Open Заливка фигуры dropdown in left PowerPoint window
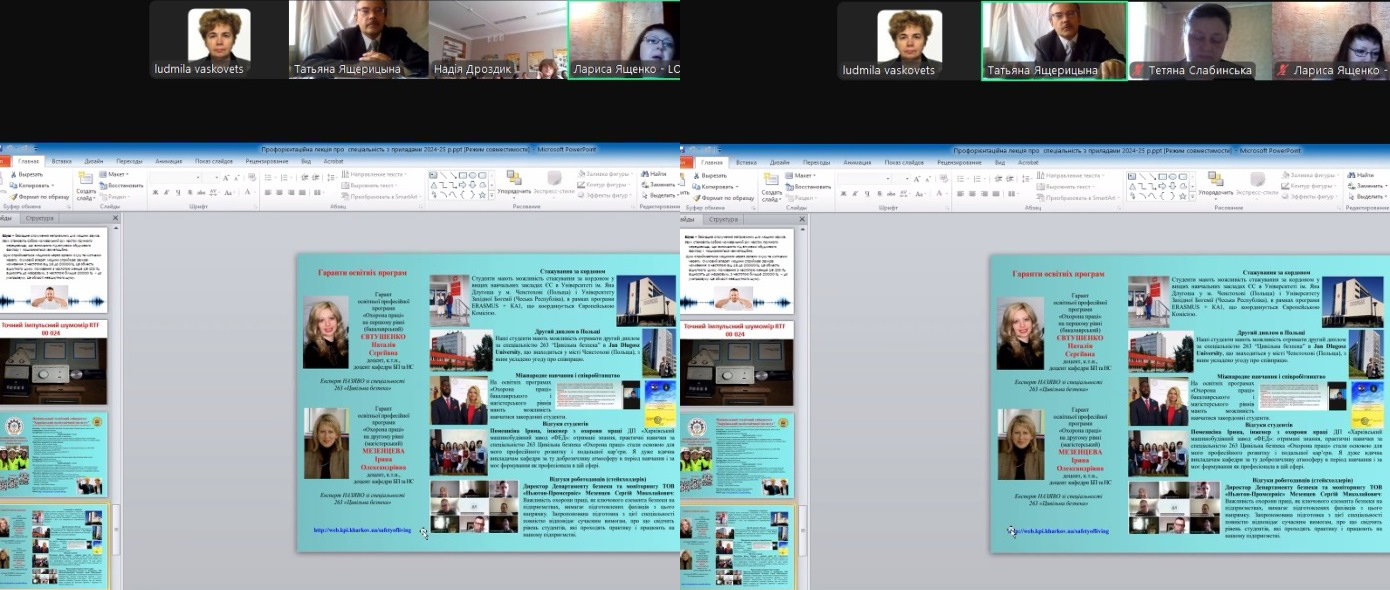The width and height of the screenshot is (1390, 590). (x=604, y=174)
